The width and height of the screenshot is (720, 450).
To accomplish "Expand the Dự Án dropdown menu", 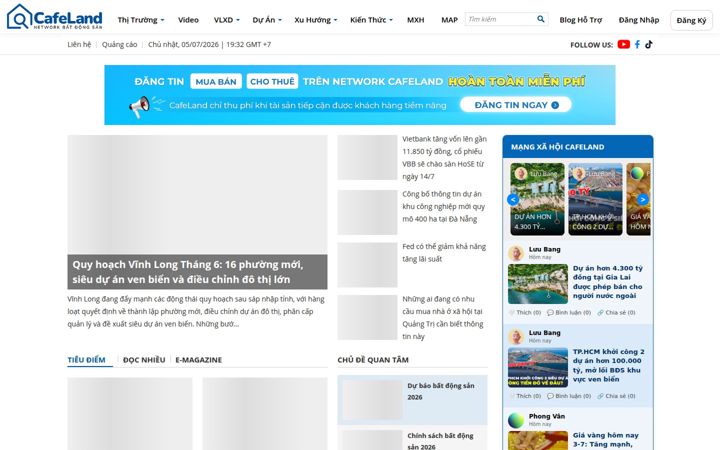I will [267, 20].
